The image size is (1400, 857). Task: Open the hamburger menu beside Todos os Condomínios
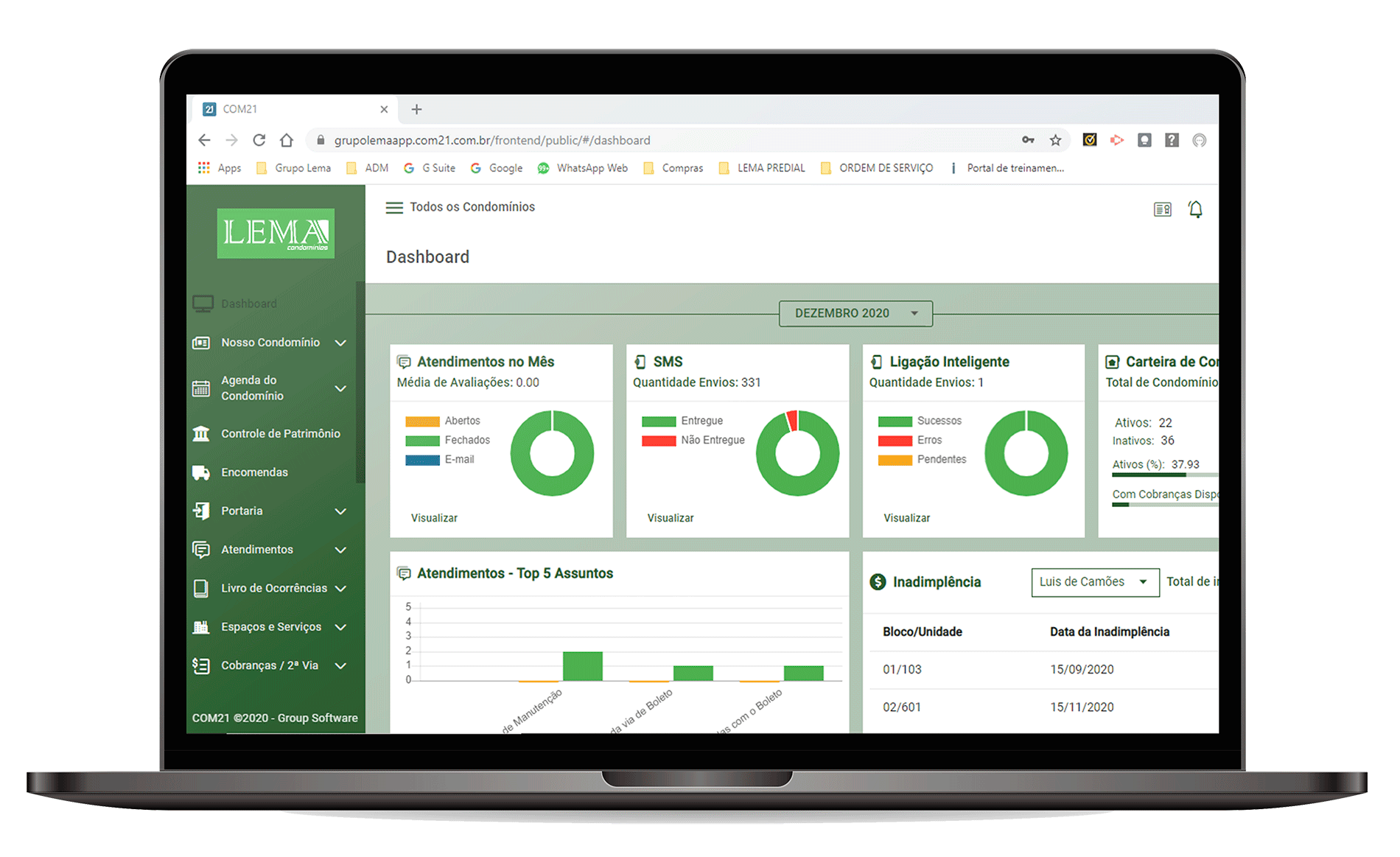394,208
